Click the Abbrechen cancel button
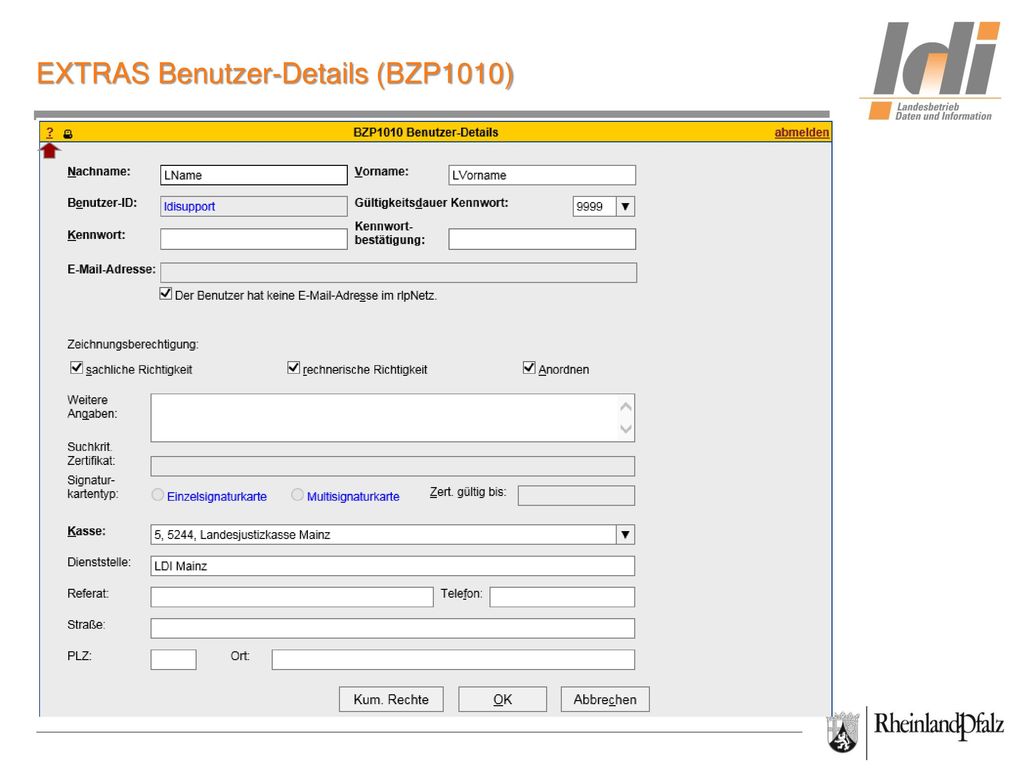The width and height of the screenshot is (1024, 768). point(605,699)
